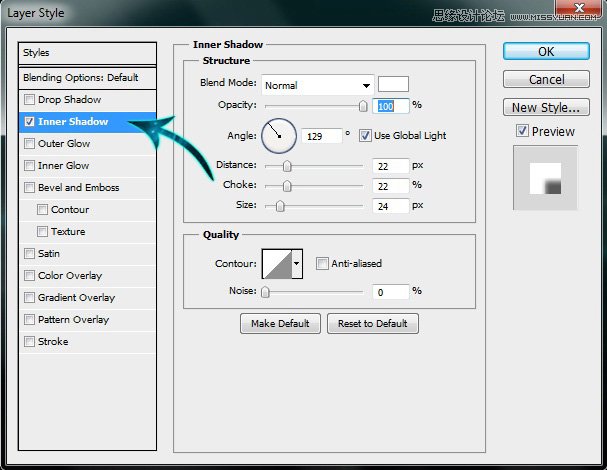The image size is (607, 470).
Task: Click the Cancel button
Action: point(546,79)
